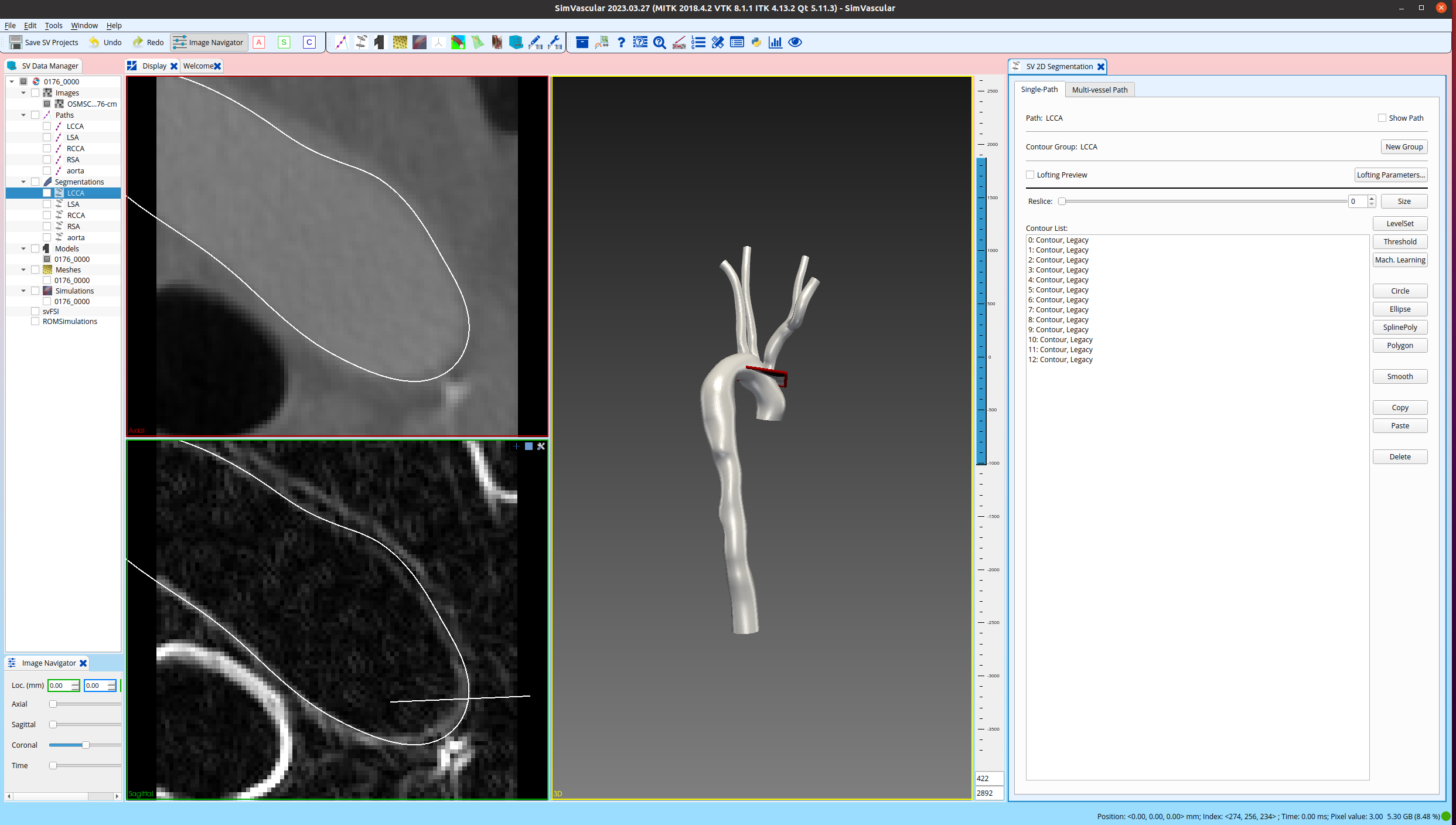Check the aorta segmentation visibility checkbox
The height and width of the screenshot is (825, 1456).
point(47,237)
